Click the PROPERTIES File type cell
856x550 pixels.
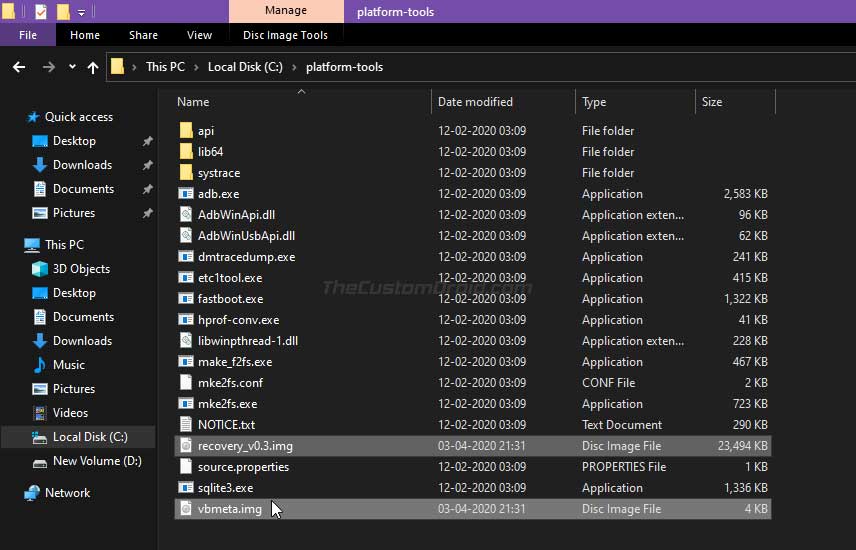624,467
